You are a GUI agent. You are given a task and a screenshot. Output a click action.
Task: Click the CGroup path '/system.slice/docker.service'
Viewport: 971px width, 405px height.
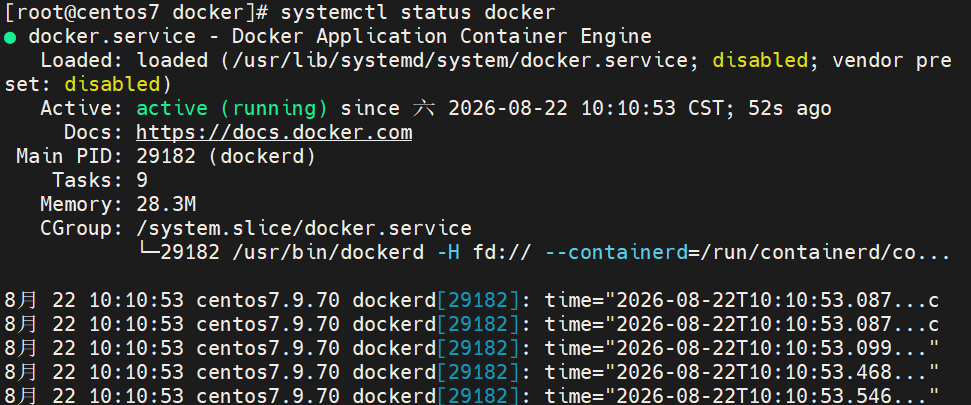coord(303,229)
